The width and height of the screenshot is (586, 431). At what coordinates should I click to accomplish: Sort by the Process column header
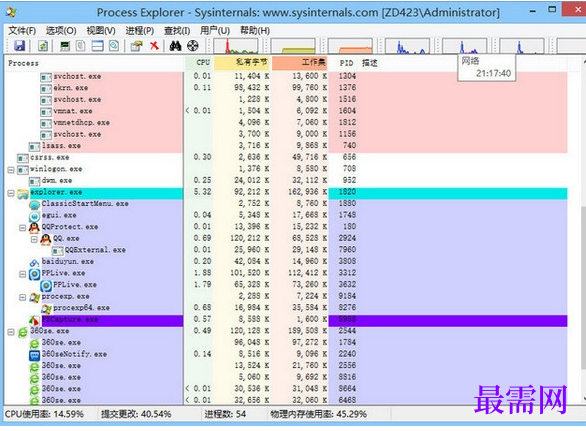pyautogui.click(x=94, y=63)
